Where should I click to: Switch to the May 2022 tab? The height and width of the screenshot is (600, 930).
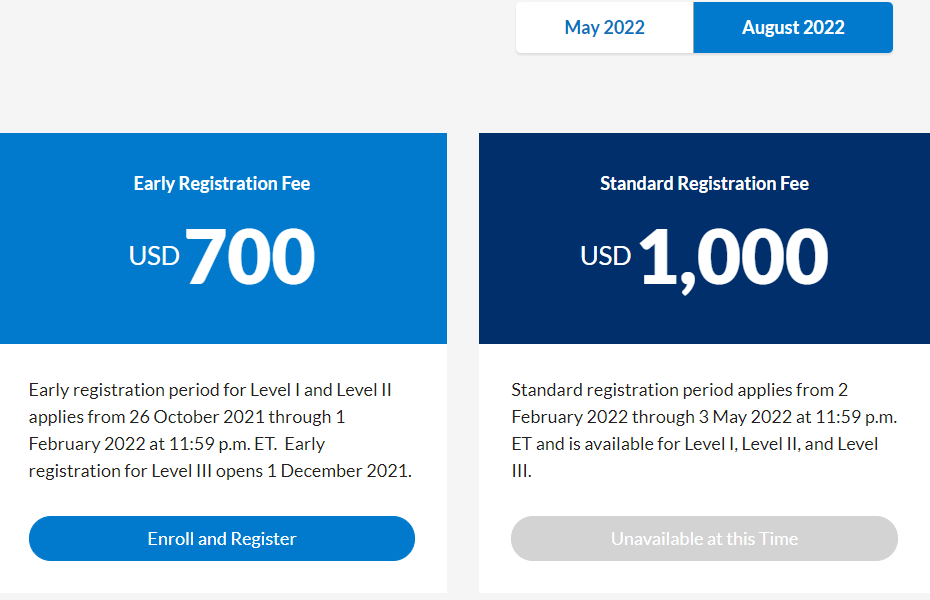[604, 28]
